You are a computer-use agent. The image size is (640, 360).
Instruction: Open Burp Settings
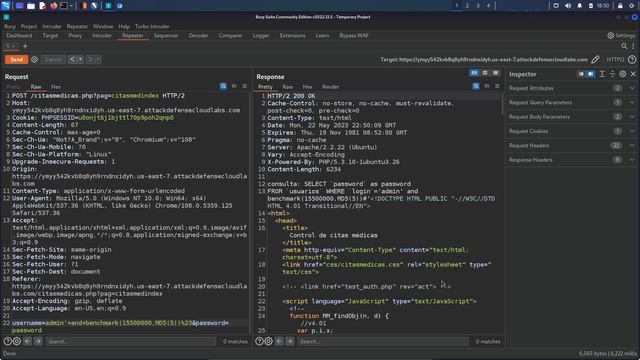pyautogui.click(x=621, y=36)
